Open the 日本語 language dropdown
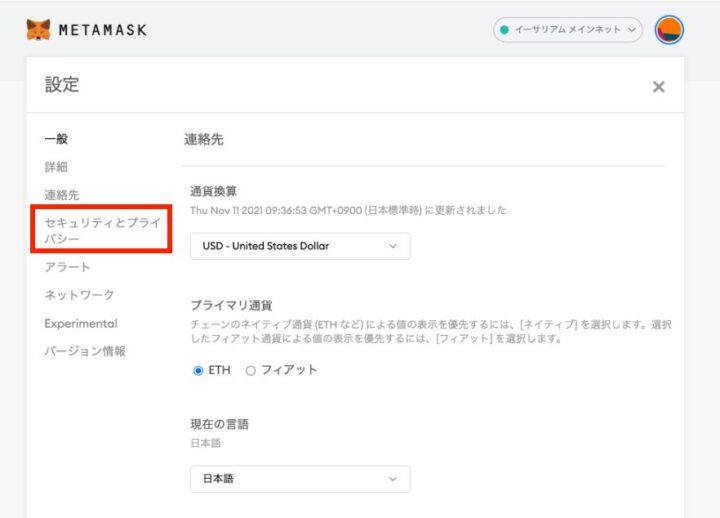The width and height of the screenshot is (720, 518). coord(300,479)
